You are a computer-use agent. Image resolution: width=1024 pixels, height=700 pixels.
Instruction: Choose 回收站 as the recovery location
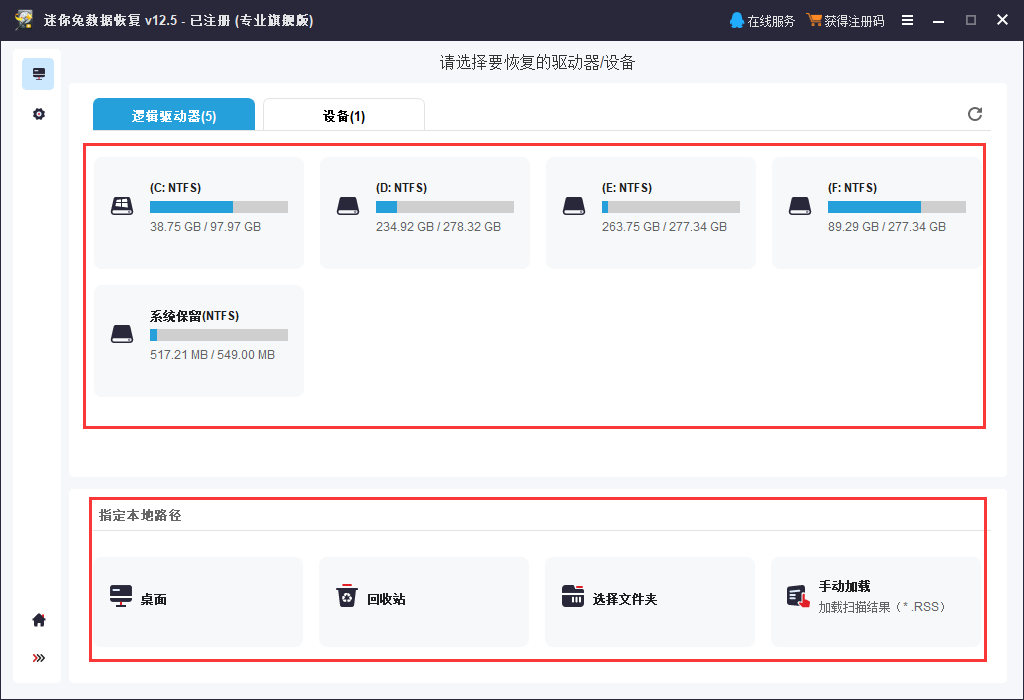click(424, 602)
